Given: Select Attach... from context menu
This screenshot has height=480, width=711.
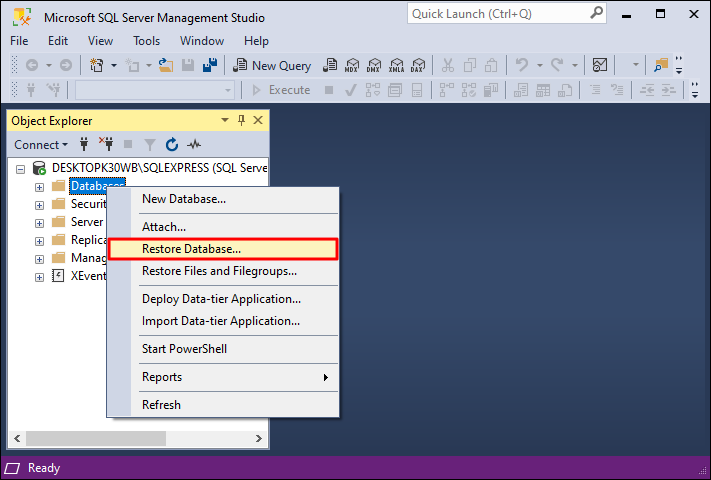Looking at the screenshot, I should (x=223, y=227).
